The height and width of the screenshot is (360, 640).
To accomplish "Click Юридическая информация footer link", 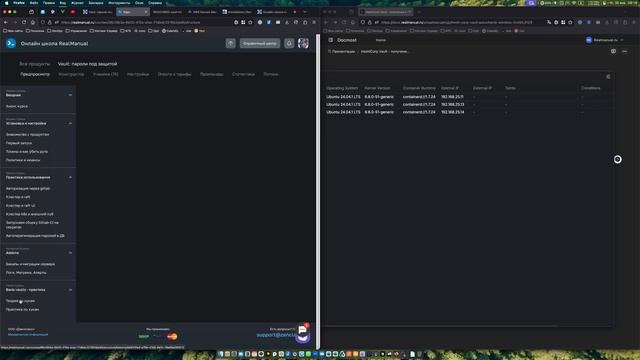I will pos(28,335).
